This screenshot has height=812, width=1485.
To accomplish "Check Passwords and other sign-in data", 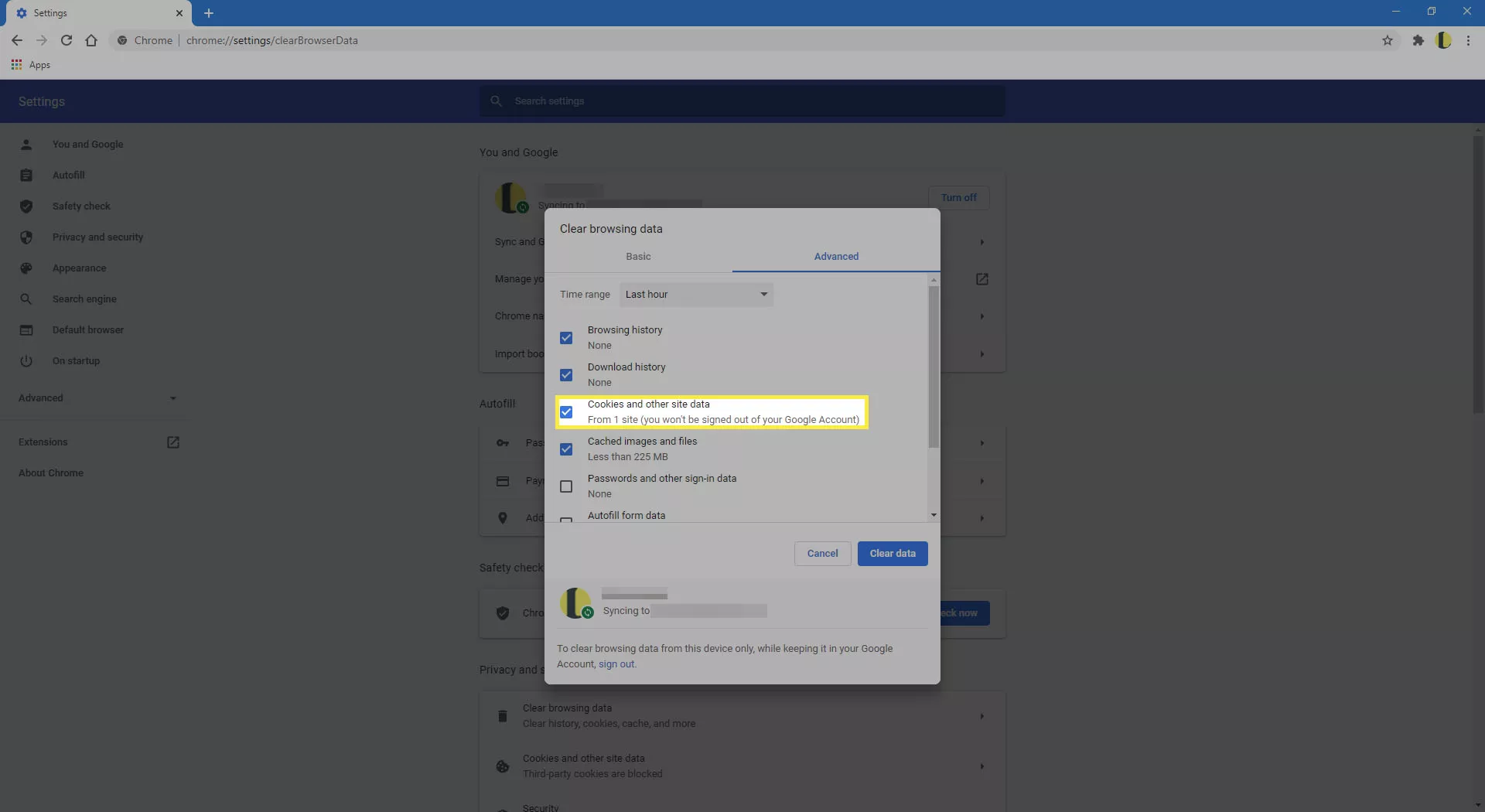I will click(x=566, y=486).
